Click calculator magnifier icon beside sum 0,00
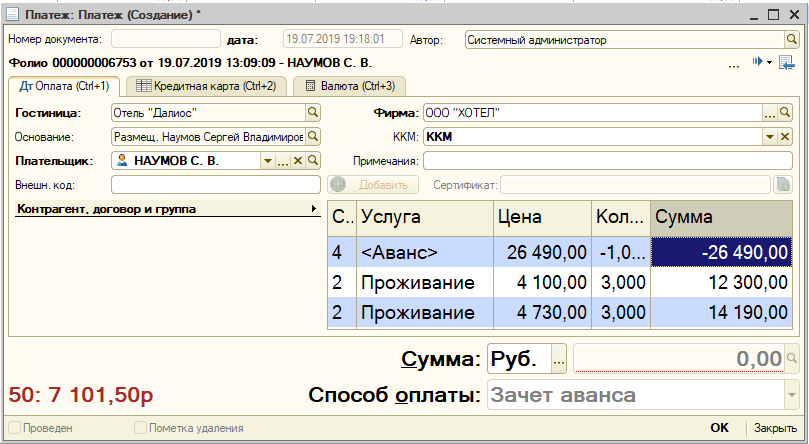The height and width of the screenshot is (444, 809). click(791, 358)
